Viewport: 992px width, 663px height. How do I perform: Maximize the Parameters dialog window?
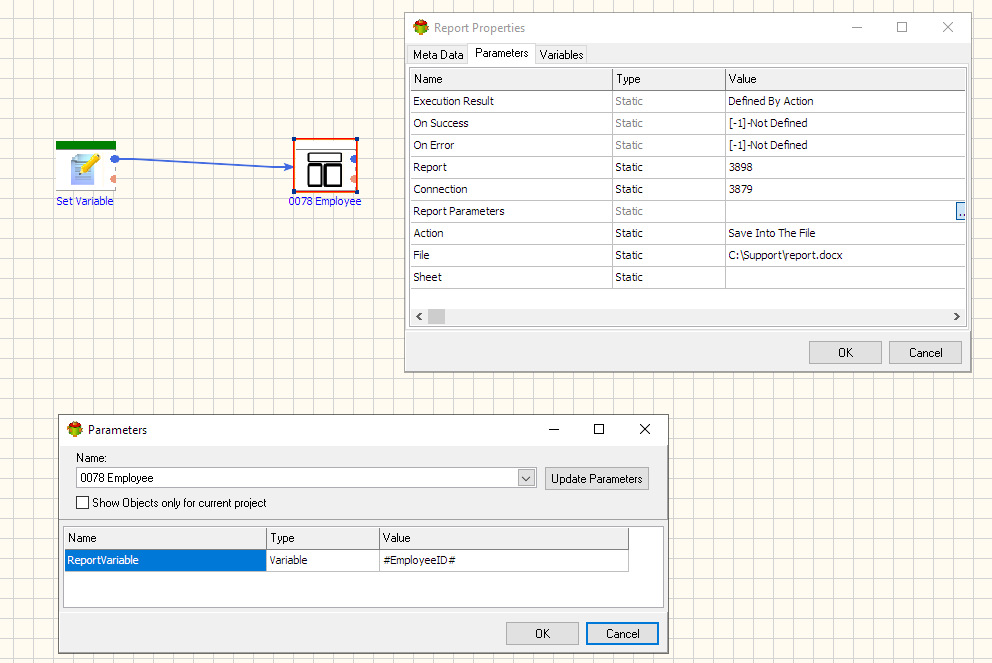pyautogui.click(x=598, y=430)
